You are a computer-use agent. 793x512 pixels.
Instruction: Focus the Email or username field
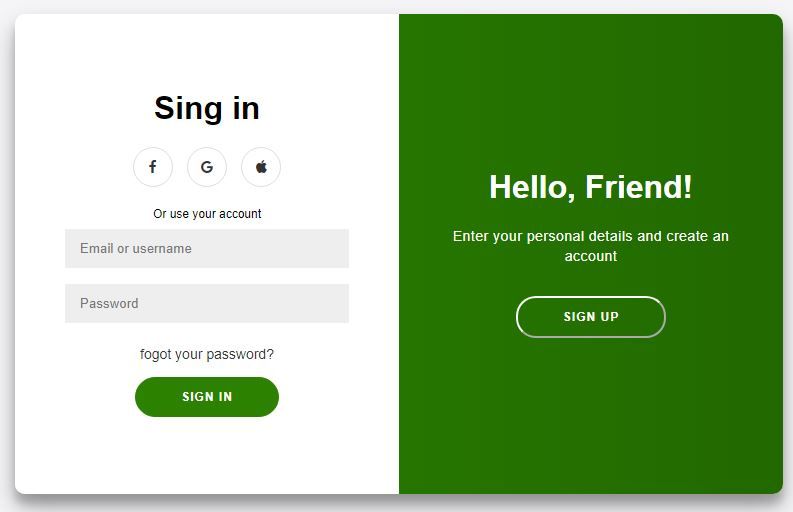207,248
